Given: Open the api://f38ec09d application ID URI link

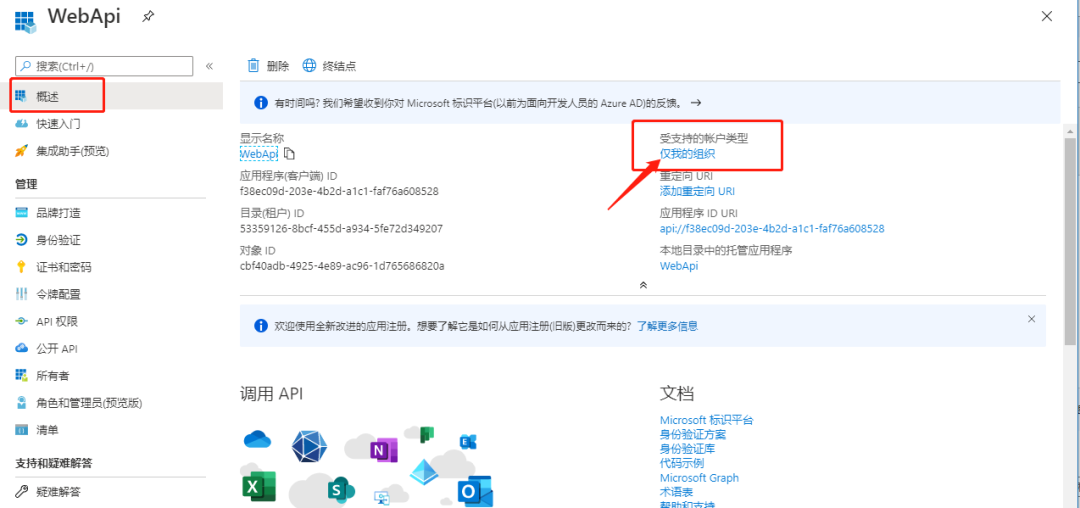Looking at the screenshot, I should 772,229.
